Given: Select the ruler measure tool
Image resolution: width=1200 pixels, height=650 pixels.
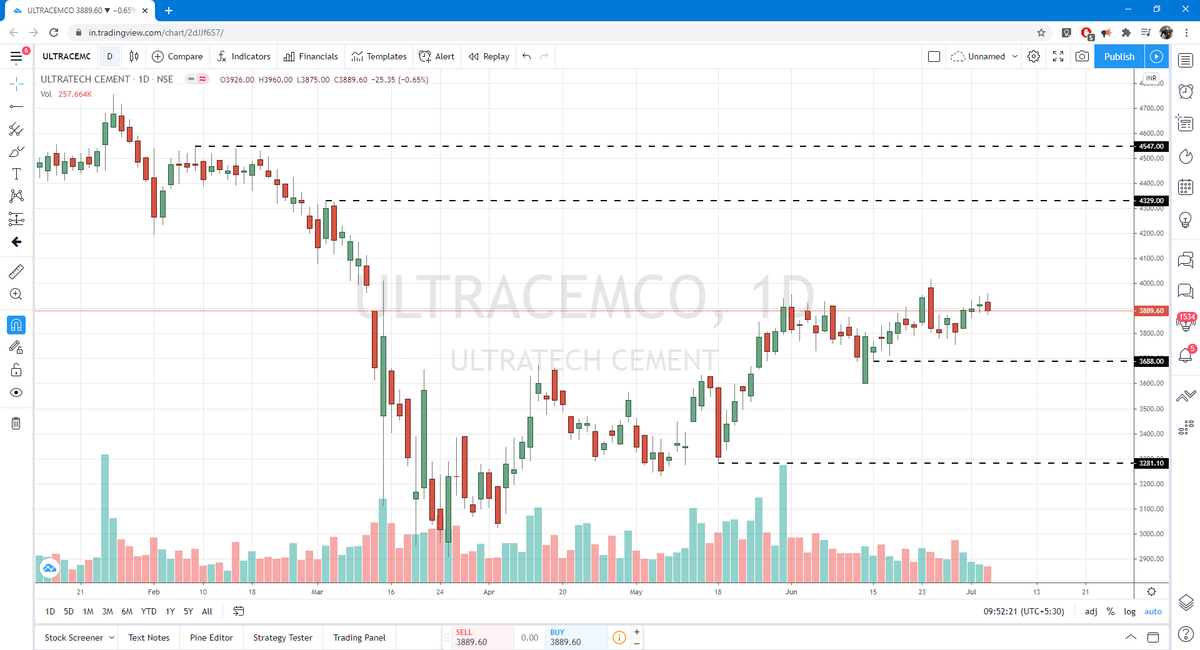Looking at the screenshot, I should click(16, 271).
